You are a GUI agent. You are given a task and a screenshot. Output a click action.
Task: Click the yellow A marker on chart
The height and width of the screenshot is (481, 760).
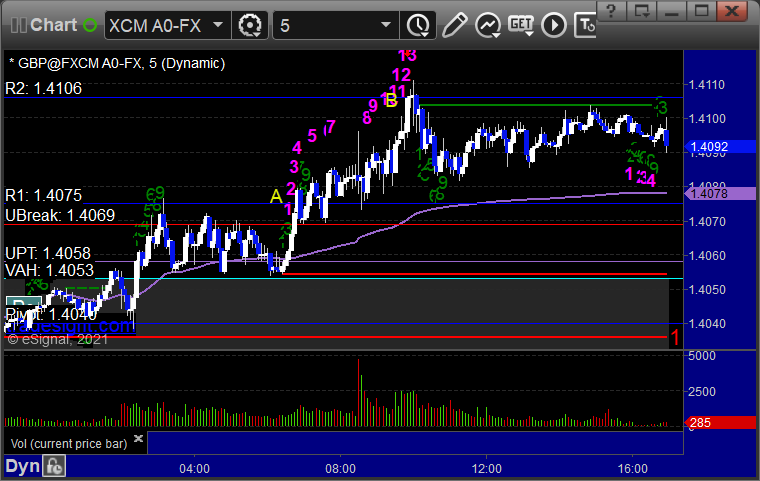[x=276, y=196]
